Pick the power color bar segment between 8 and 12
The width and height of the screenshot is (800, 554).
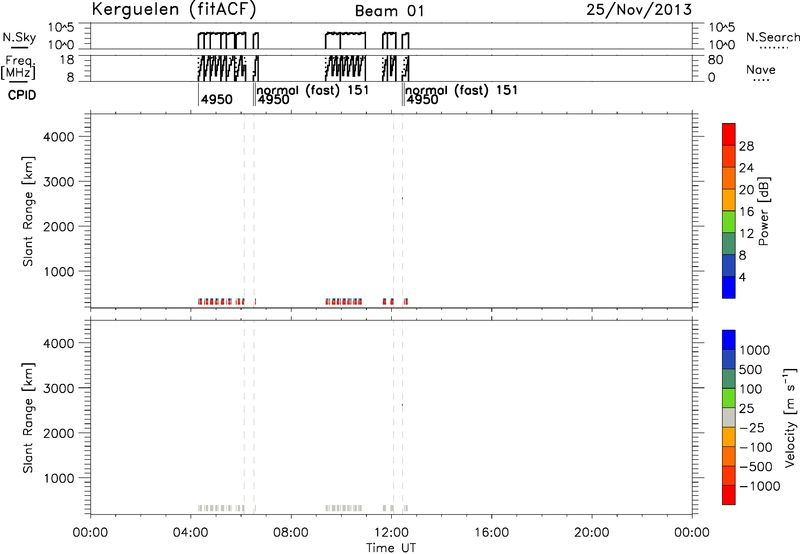[x=729, y=244]
